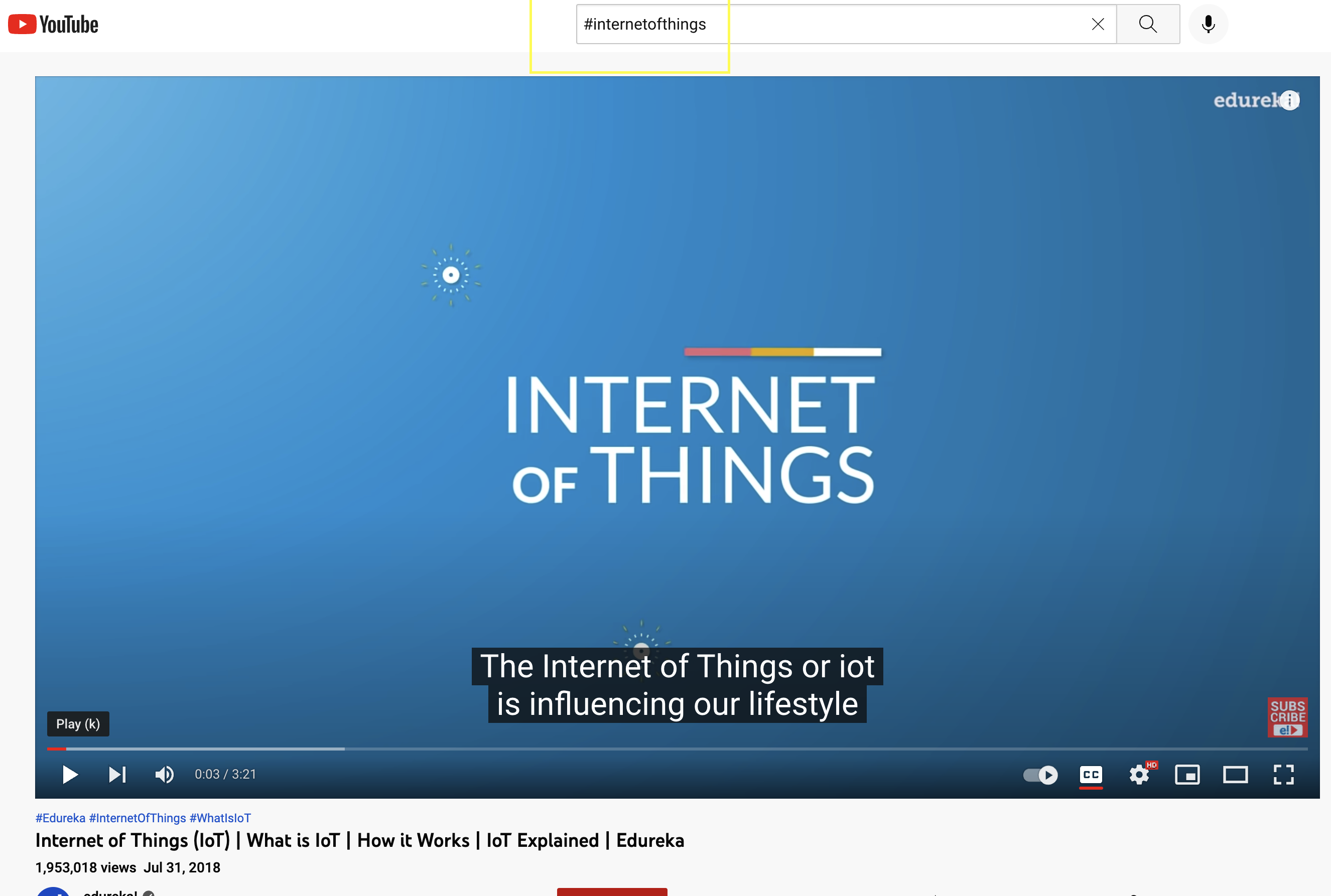This screenshot has height=896, width=1331.
Task: Click the #Edureka hashtag link
Action: [x=60, y=818]
